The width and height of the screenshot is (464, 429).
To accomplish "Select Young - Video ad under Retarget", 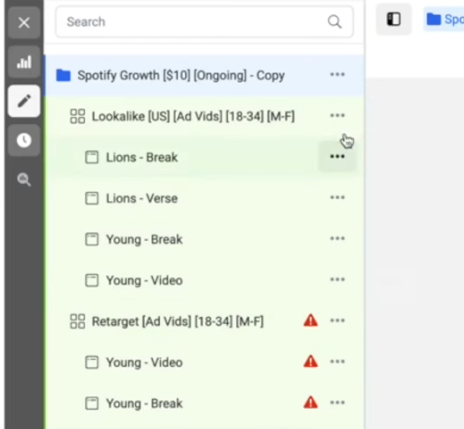I will [x=204, y=362].
